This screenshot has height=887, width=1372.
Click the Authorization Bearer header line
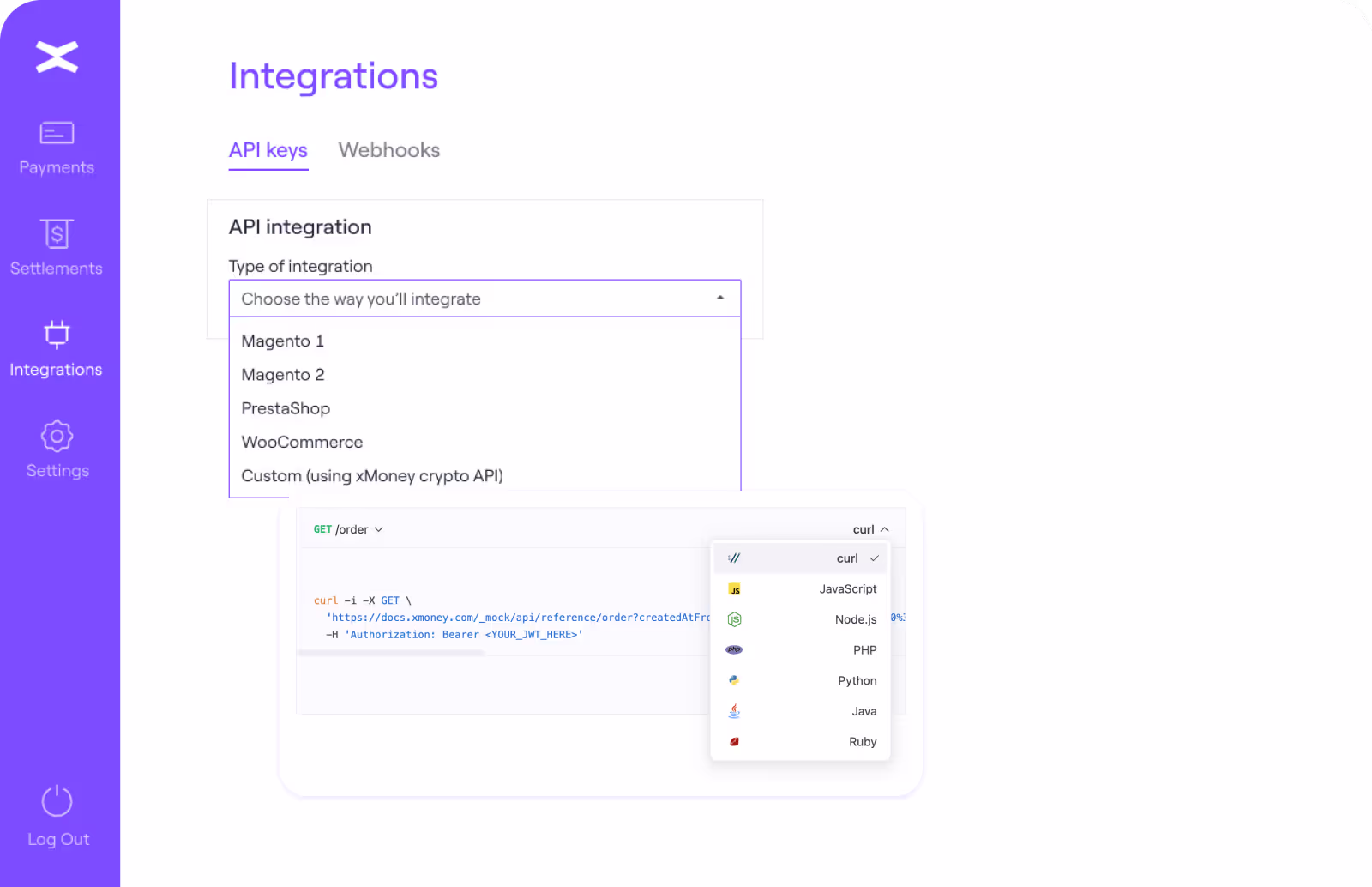(454, 635)
